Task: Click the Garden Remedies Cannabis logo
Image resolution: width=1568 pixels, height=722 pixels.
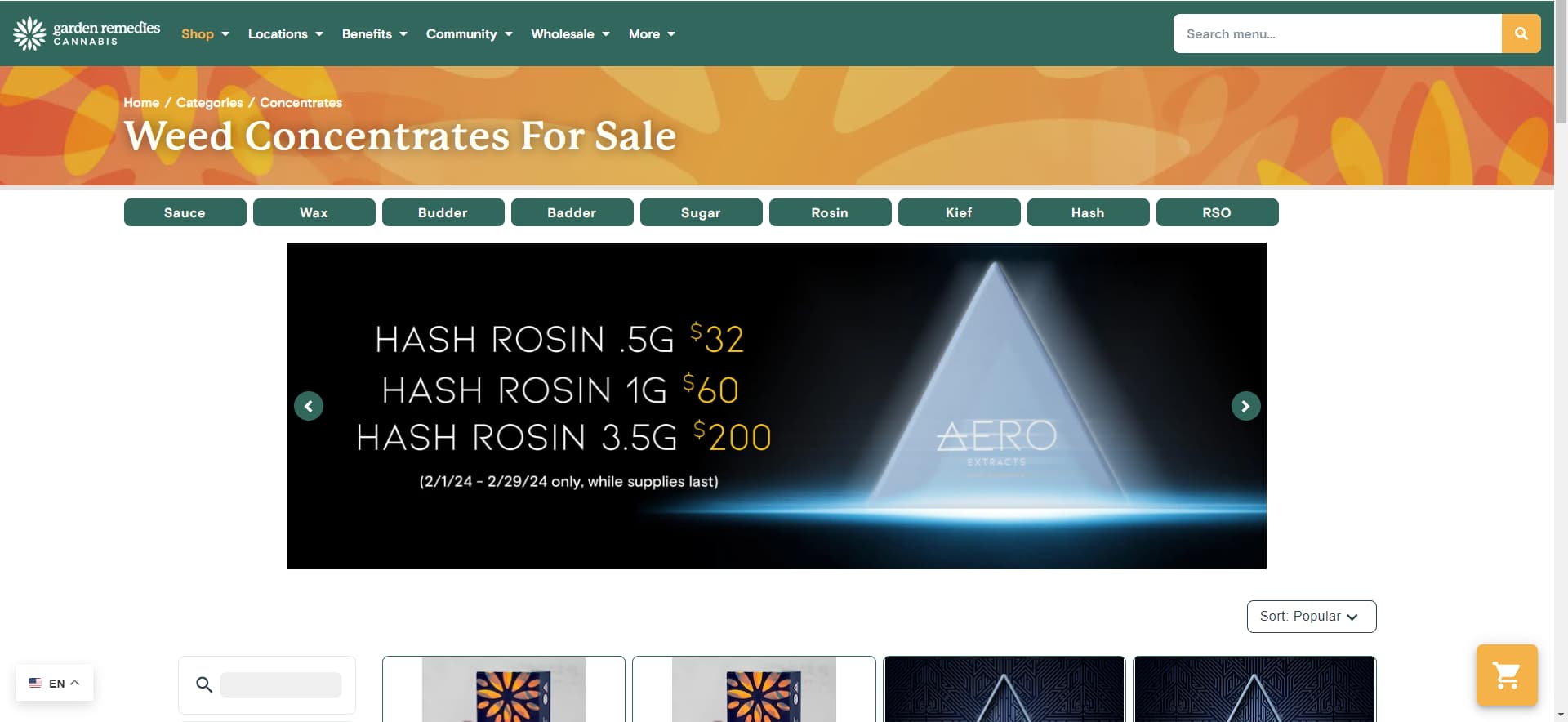Action: (x=87, y=33)
